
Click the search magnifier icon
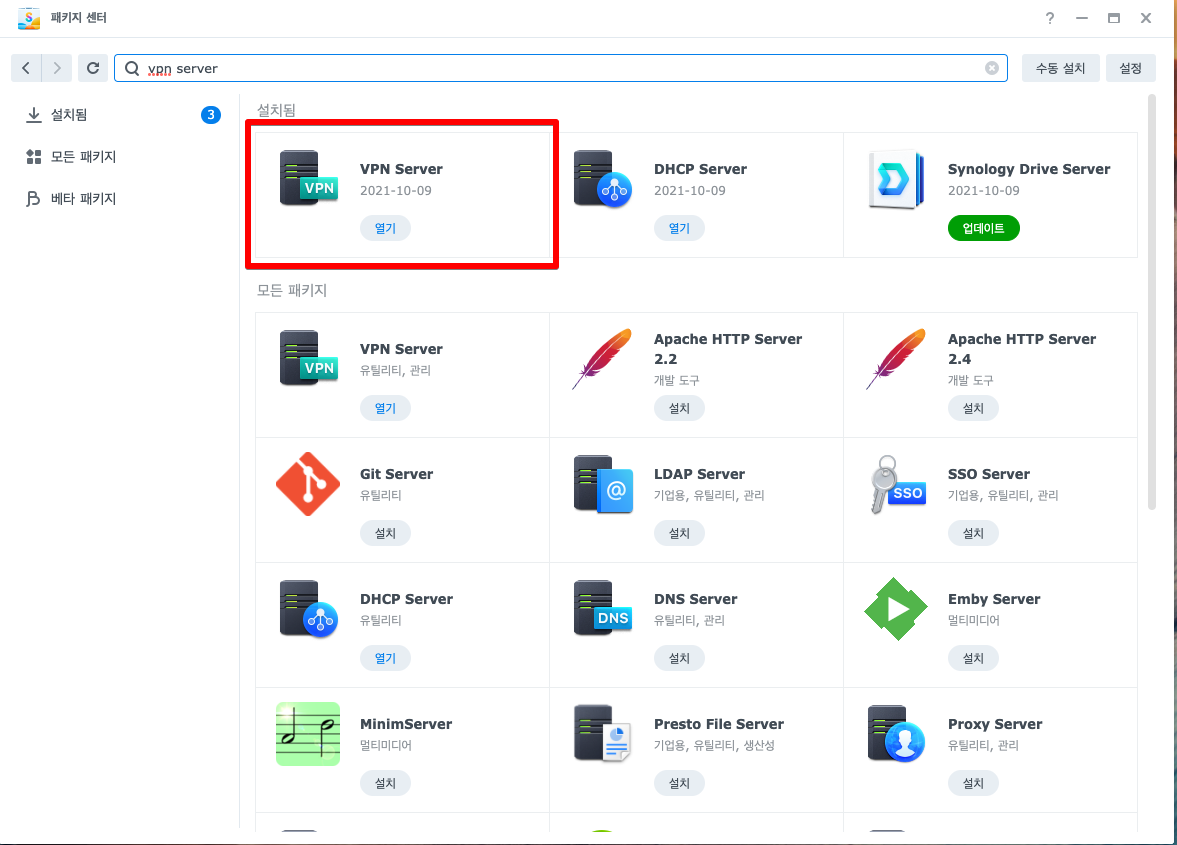[132, 68]
